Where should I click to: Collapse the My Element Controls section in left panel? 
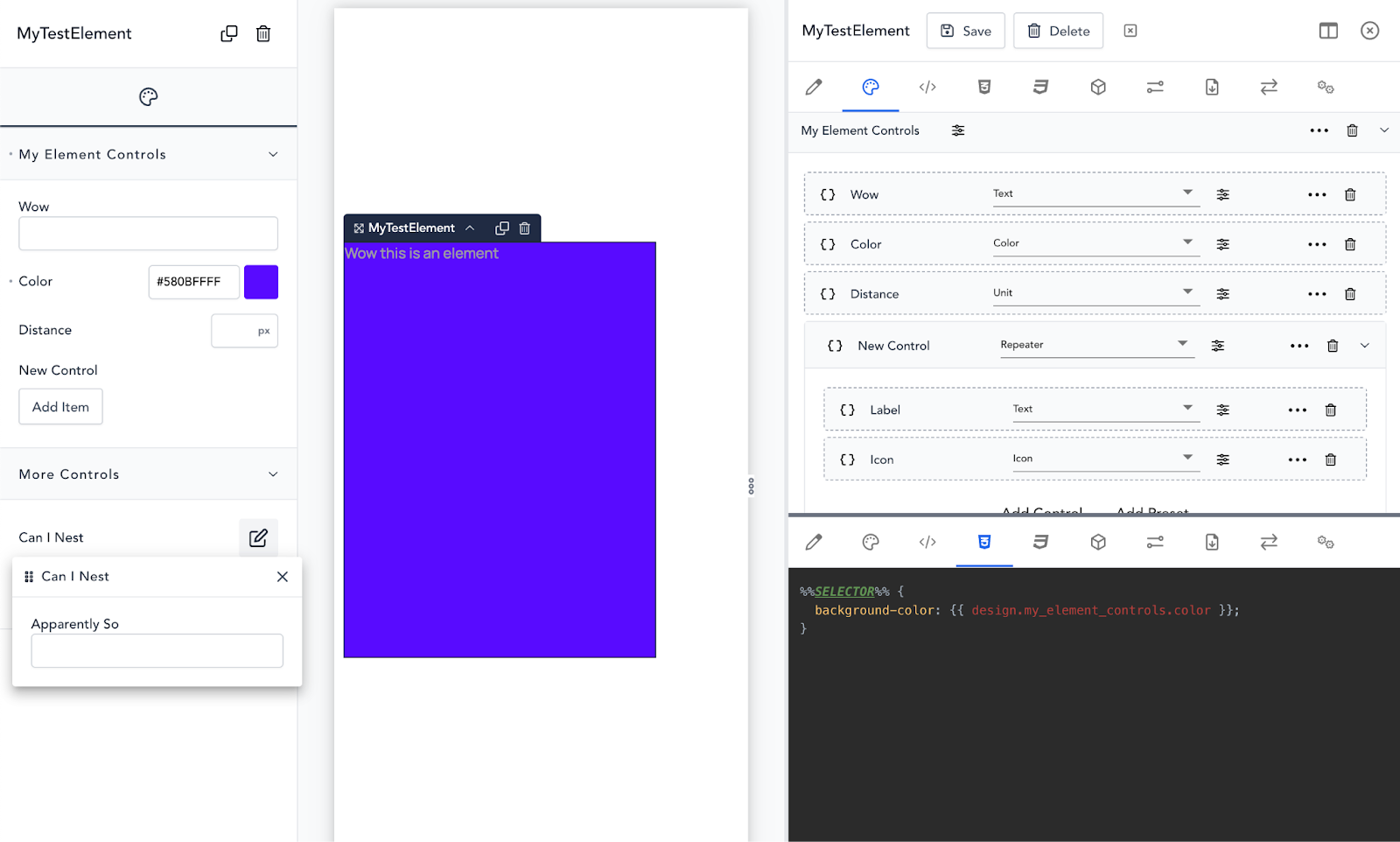(x=273, y=154)
